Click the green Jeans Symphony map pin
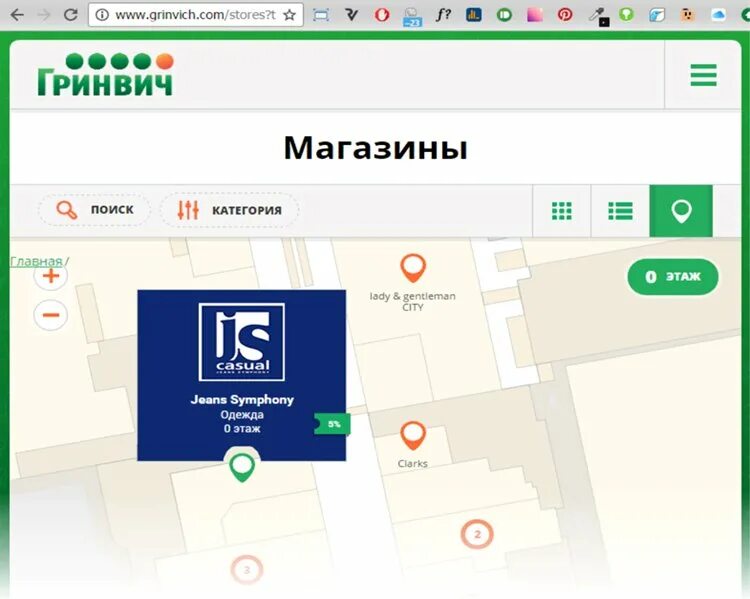 point(242,467)
